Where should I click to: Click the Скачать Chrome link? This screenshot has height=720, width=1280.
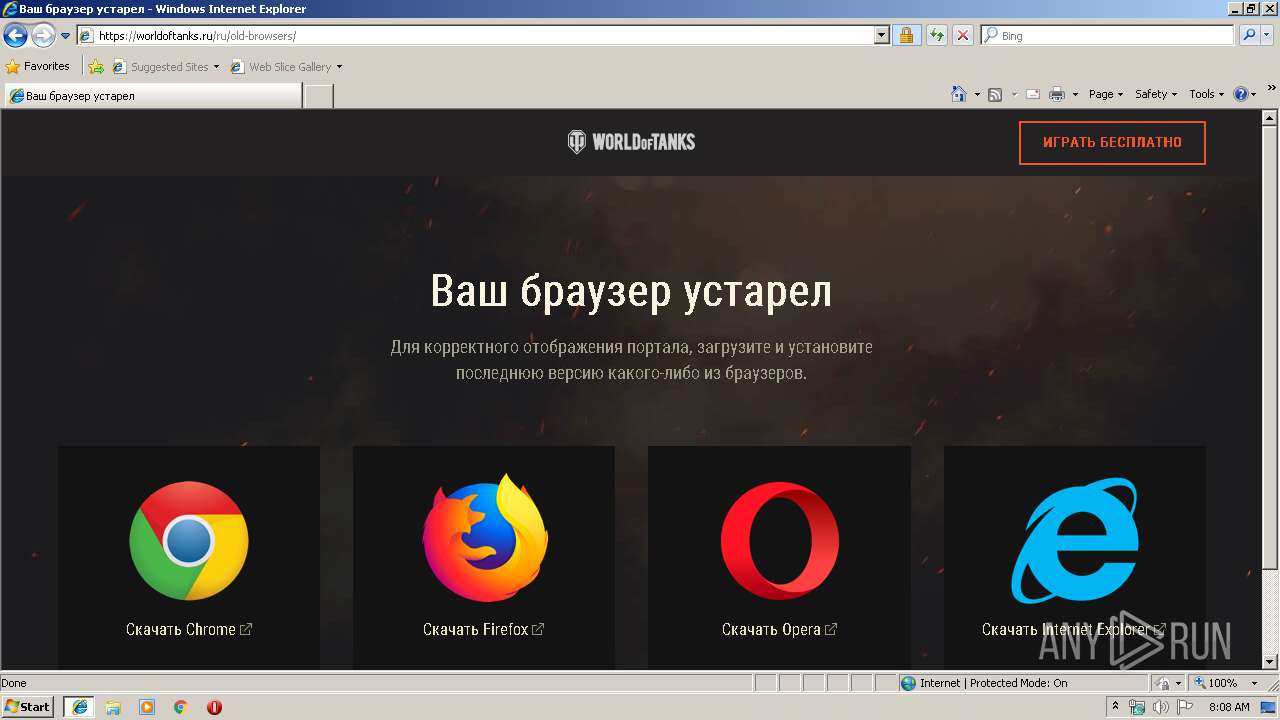(x=189, y=629)
